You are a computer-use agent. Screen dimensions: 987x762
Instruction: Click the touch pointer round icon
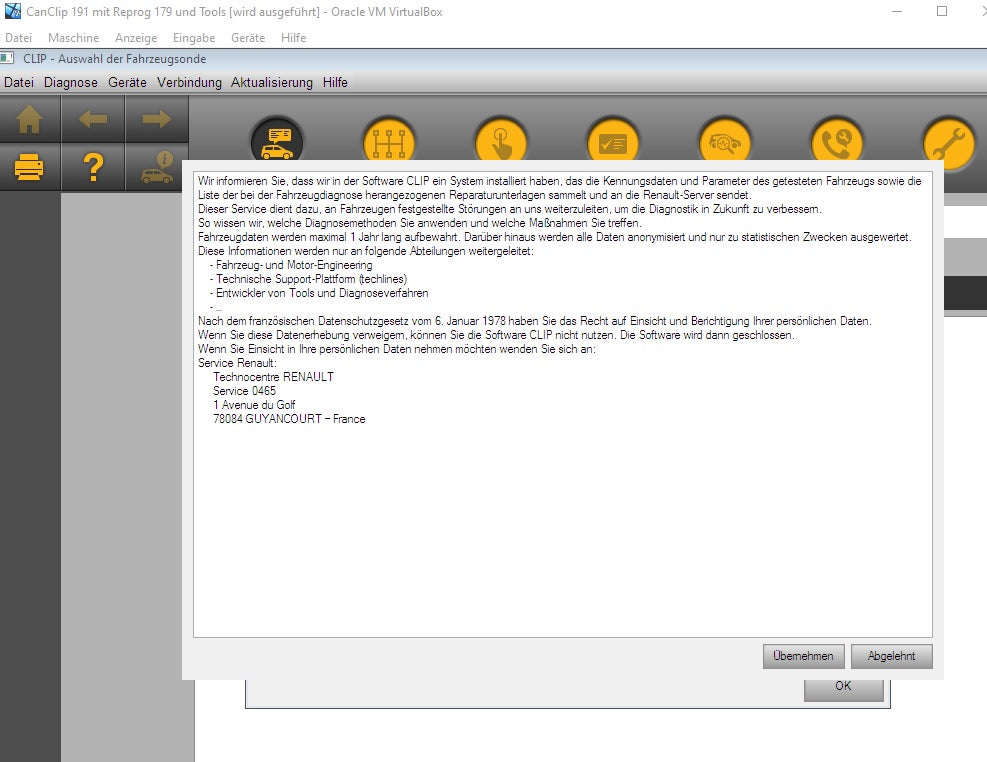click(x=501, y=143)
